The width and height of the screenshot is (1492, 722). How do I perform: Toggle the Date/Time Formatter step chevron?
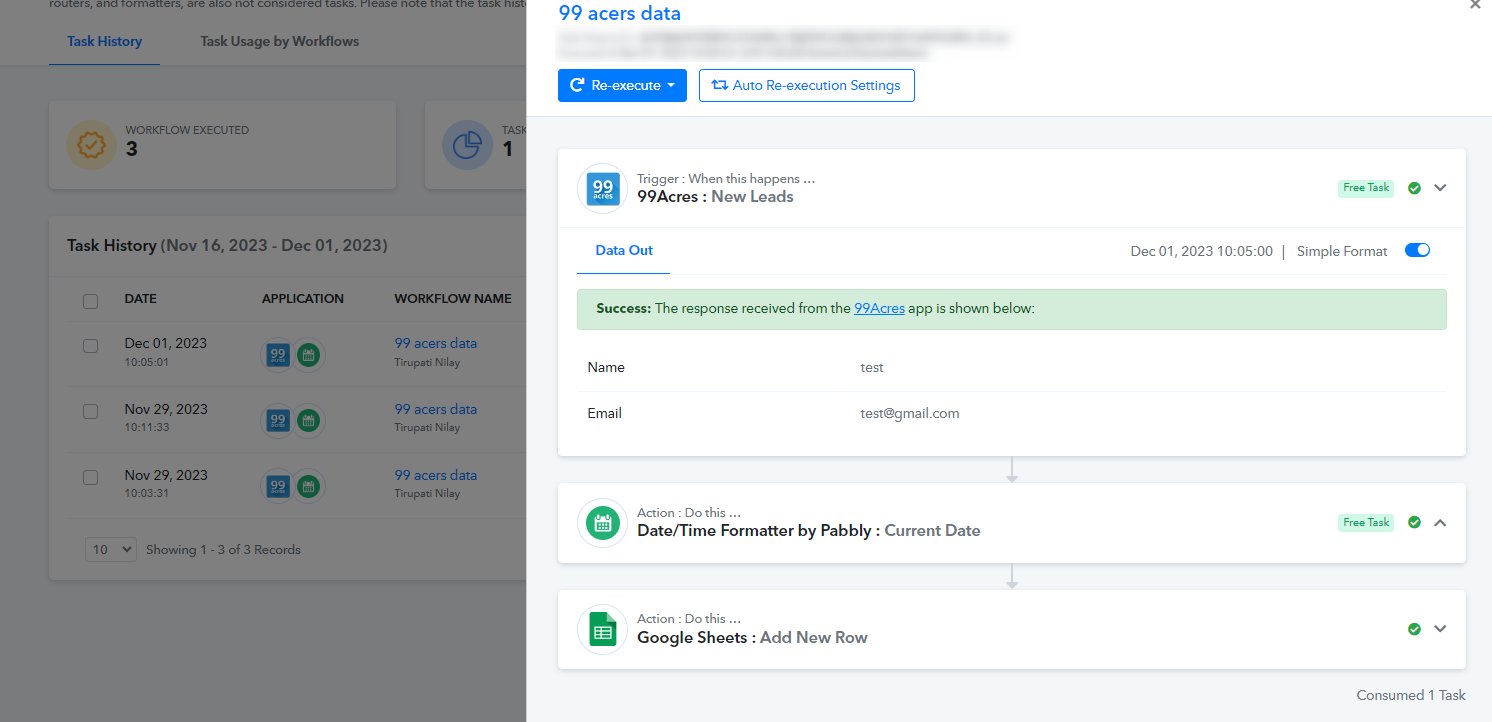click(1440, 522)
